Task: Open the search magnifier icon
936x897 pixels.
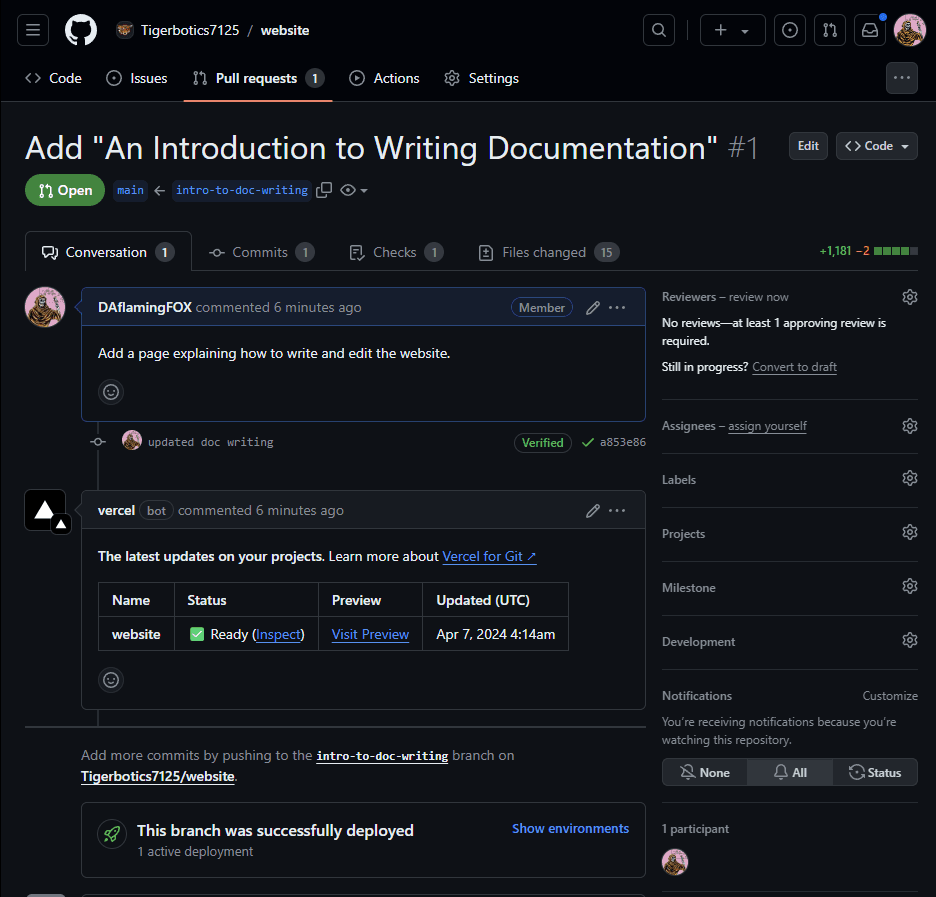Action: pos(658,30)
